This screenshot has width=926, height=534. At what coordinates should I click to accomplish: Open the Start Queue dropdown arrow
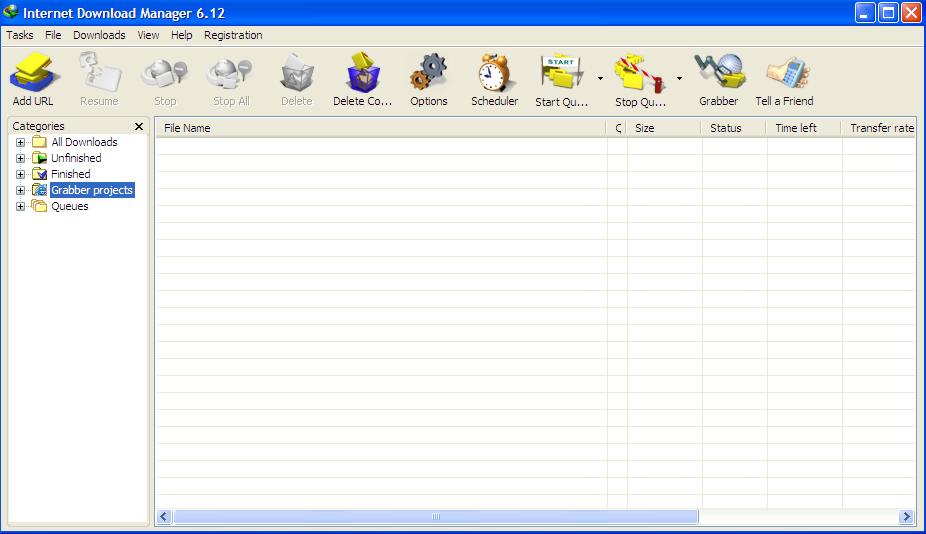click(600, 78)
